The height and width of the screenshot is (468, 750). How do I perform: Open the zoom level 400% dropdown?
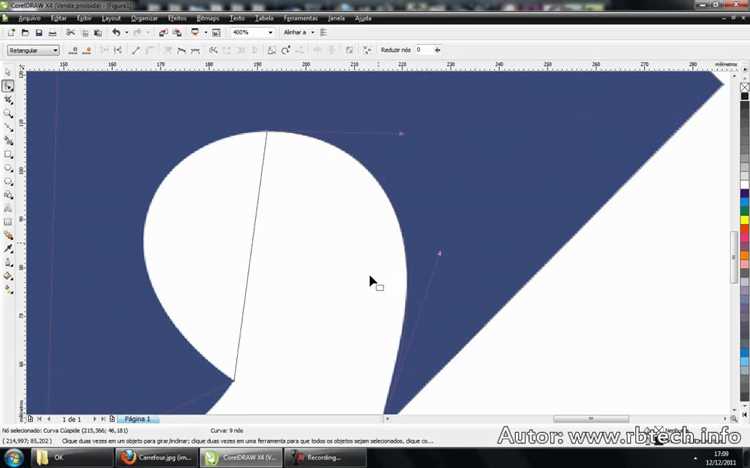tap(253, 33)
